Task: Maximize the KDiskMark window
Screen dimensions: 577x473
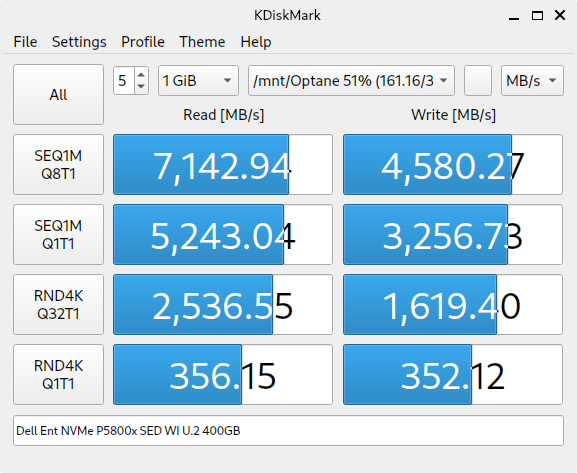Action: pos(537,15)
